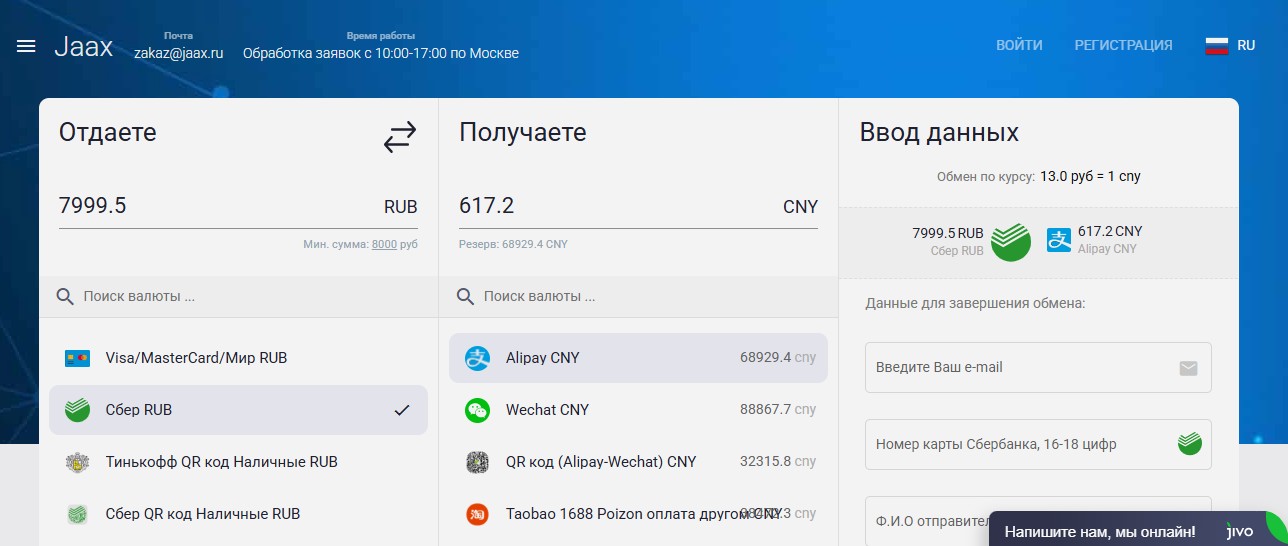The height and width of the screenshot is (546, 1288).
Task: Click search magnifier icon in Отдаете column
Action: pyautogui.click(x=65, y=297)
